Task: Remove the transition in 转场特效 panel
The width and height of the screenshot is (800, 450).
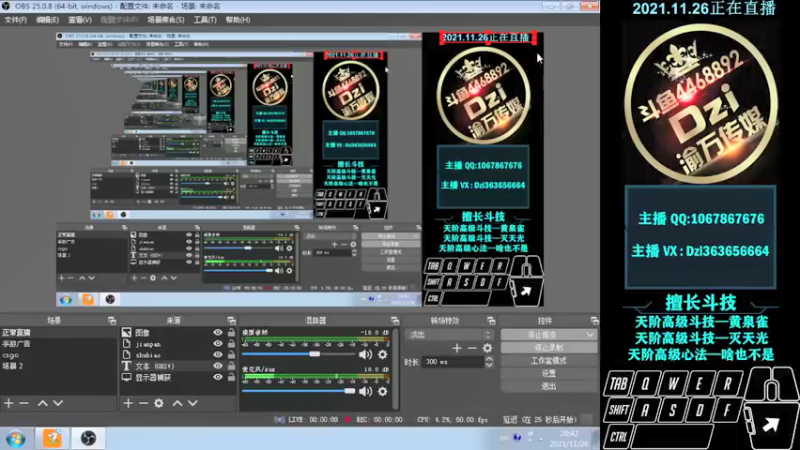Action: click(472, 348)
